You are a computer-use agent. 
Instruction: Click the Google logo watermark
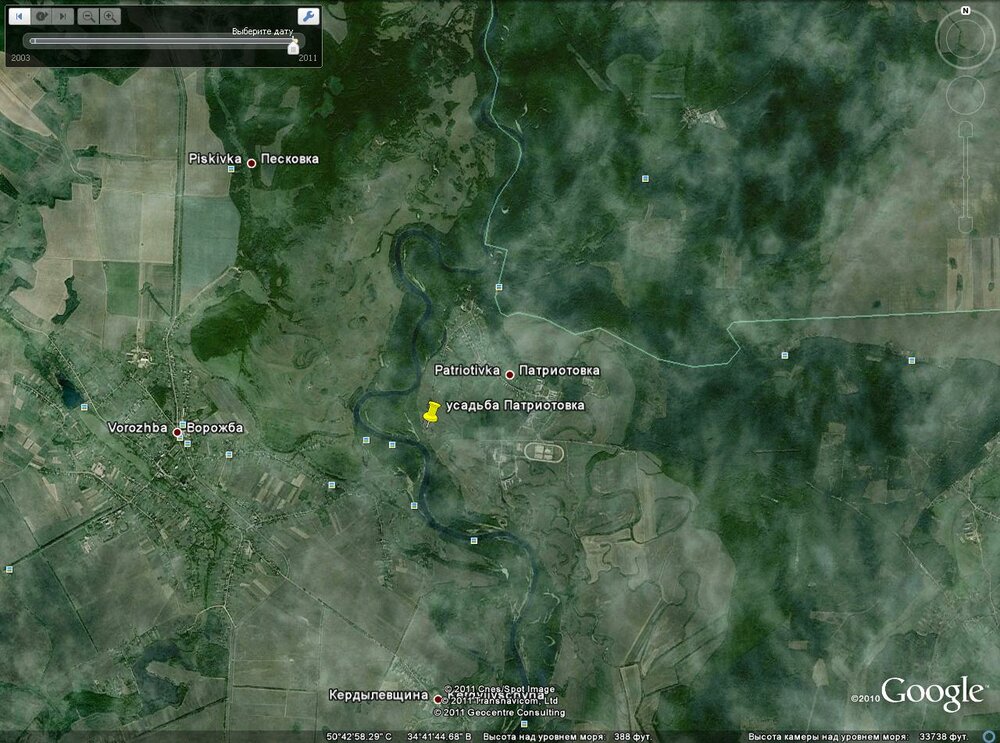pos(932,693)
